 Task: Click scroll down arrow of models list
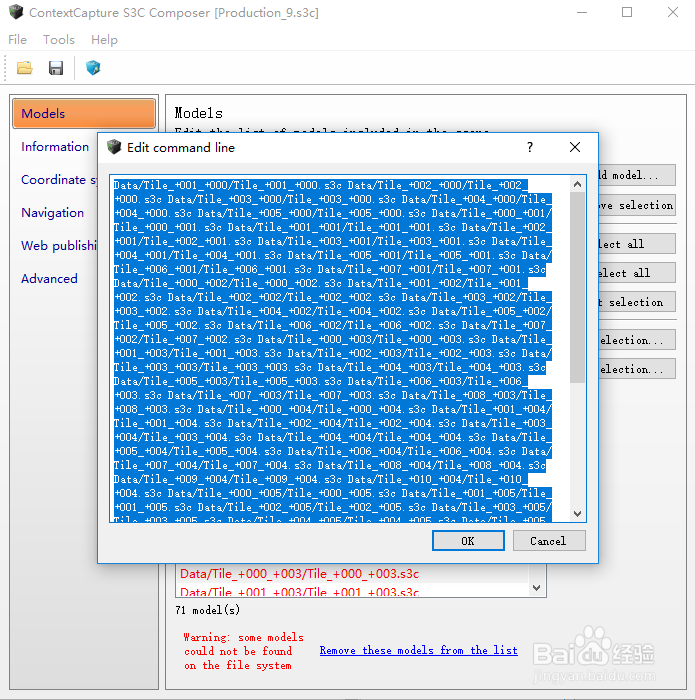pos(537,588)
